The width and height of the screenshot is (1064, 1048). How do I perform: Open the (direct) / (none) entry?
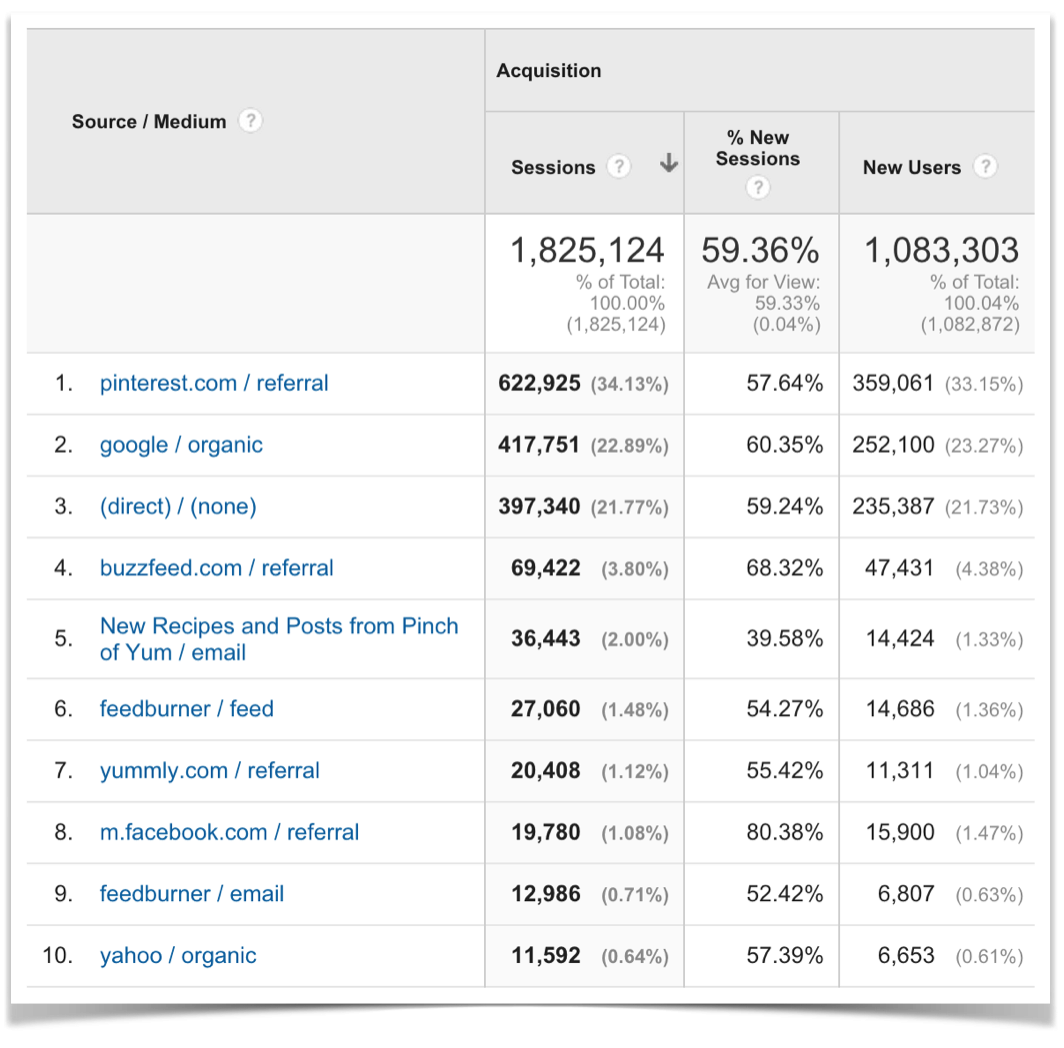click(178, 506)
